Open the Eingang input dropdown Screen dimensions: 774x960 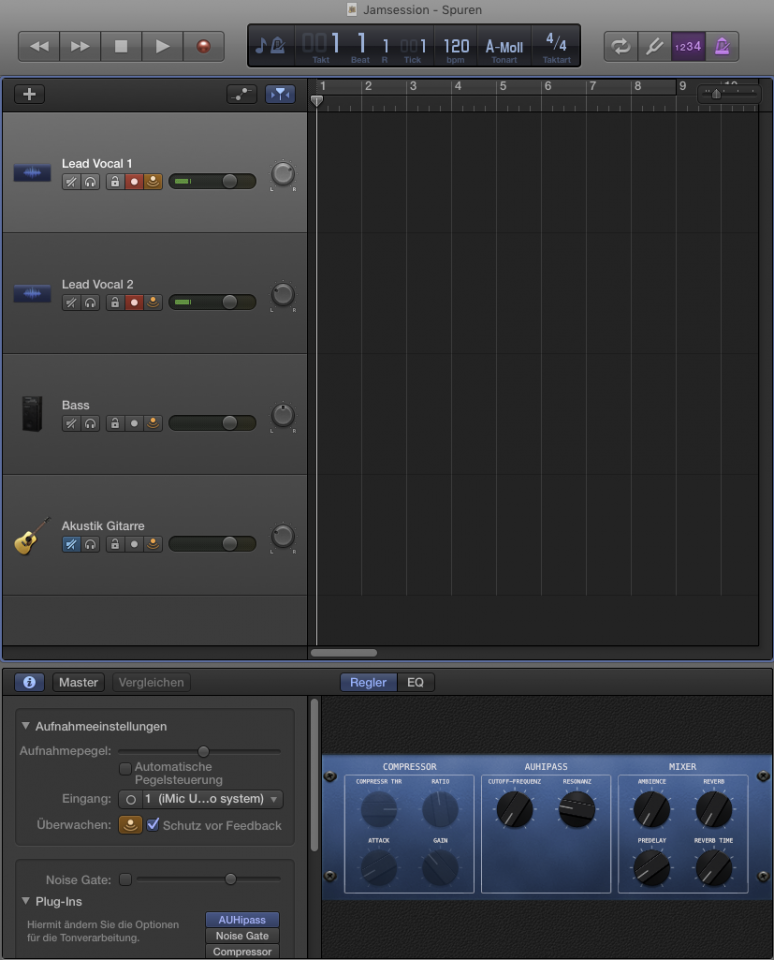coord(212,799)
